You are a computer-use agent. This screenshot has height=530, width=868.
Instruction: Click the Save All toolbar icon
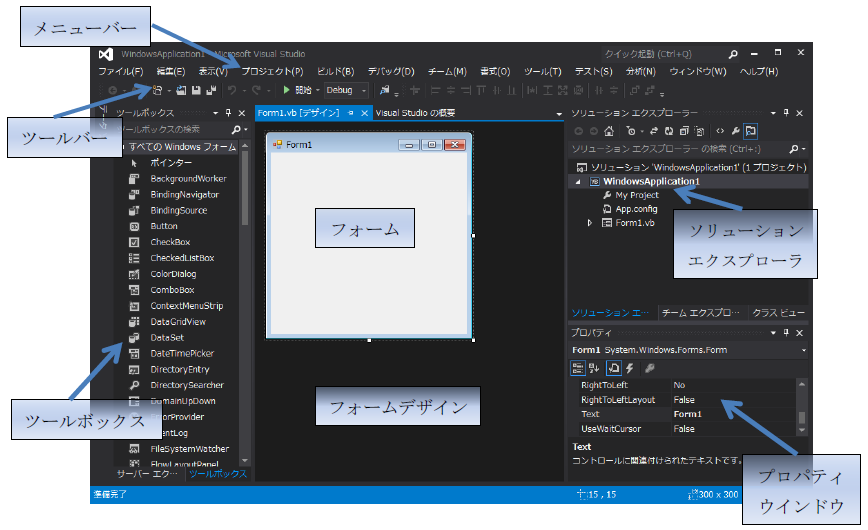213,91
